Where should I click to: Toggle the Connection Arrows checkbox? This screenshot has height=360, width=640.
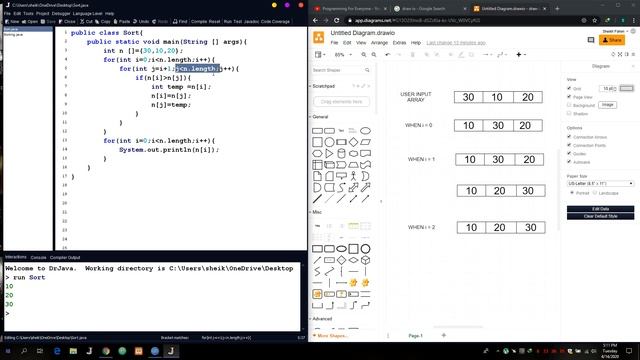coord(569,137)
